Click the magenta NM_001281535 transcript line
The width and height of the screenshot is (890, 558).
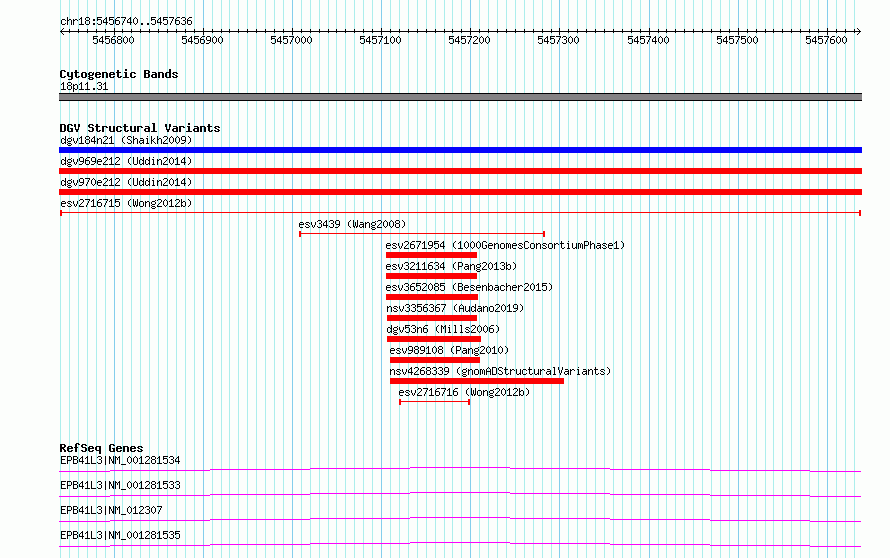click(x=460, y=544)
